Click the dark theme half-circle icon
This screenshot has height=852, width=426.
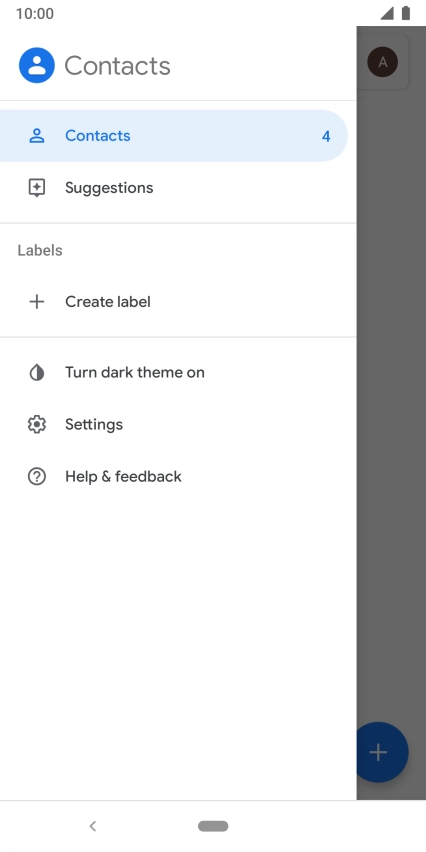click(36, 373)
